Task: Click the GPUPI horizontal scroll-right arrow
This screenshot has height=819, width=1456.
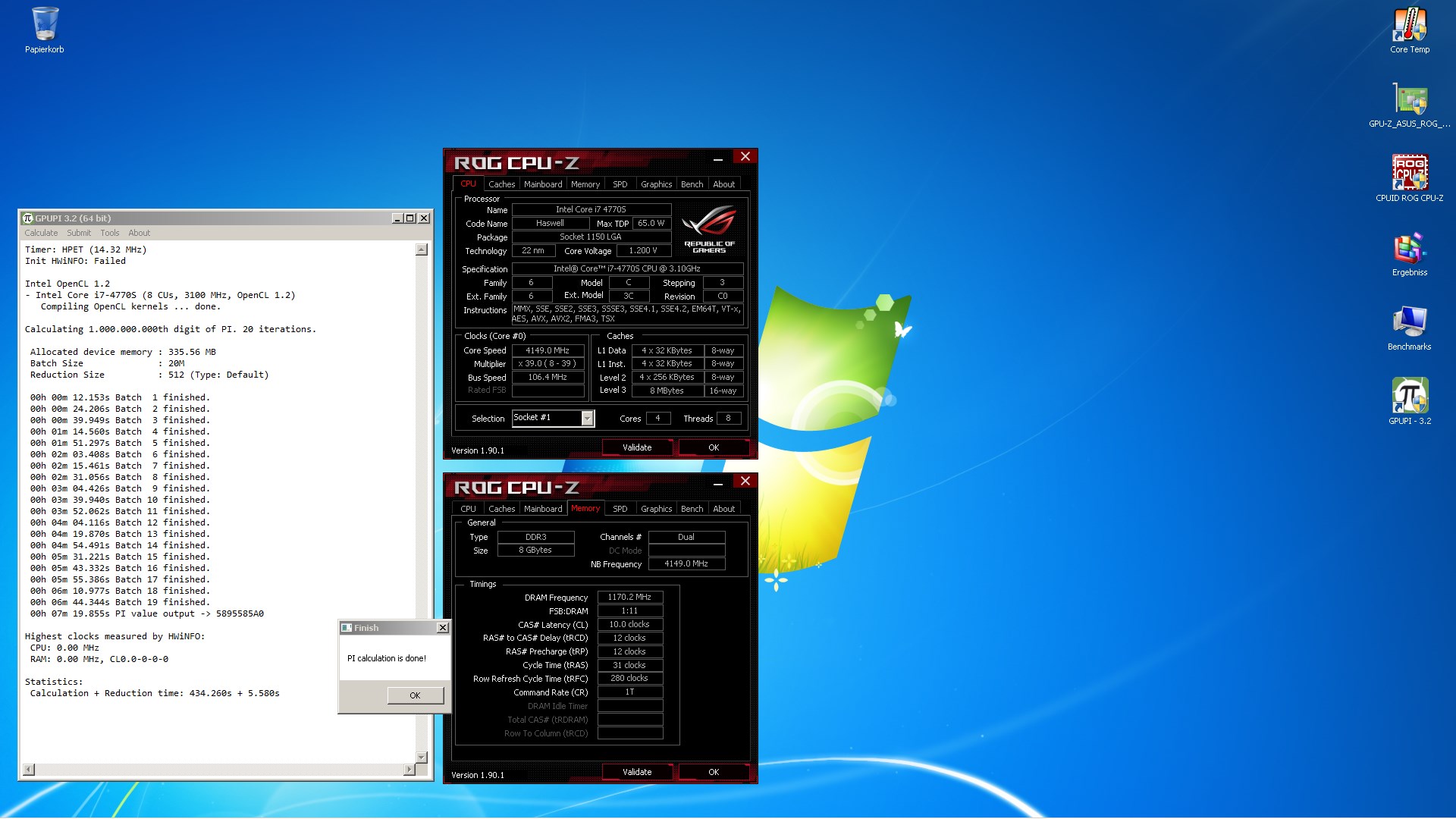Action: pyautogui.click(x=409, y=770)
